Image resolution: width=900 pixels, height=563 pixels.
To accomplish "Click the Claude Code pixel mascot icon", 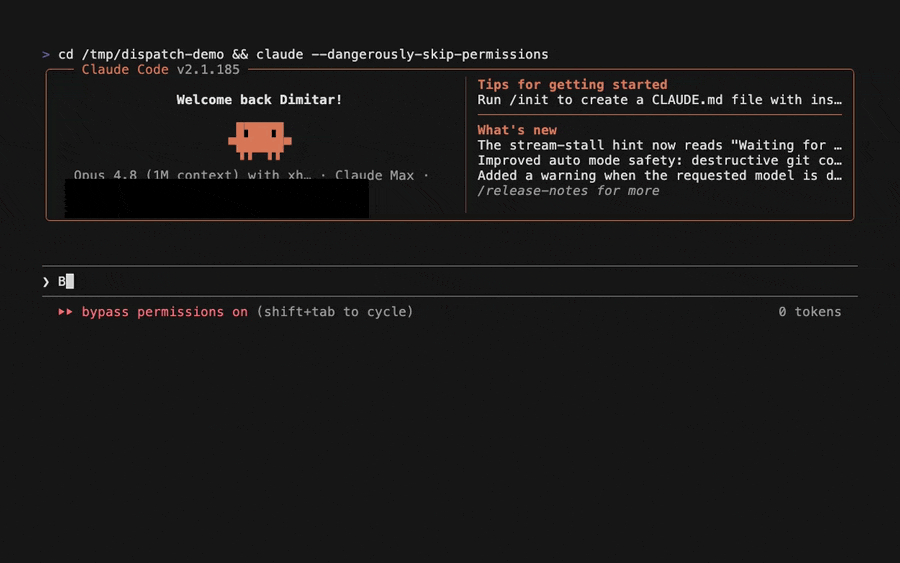I will 259,140.
